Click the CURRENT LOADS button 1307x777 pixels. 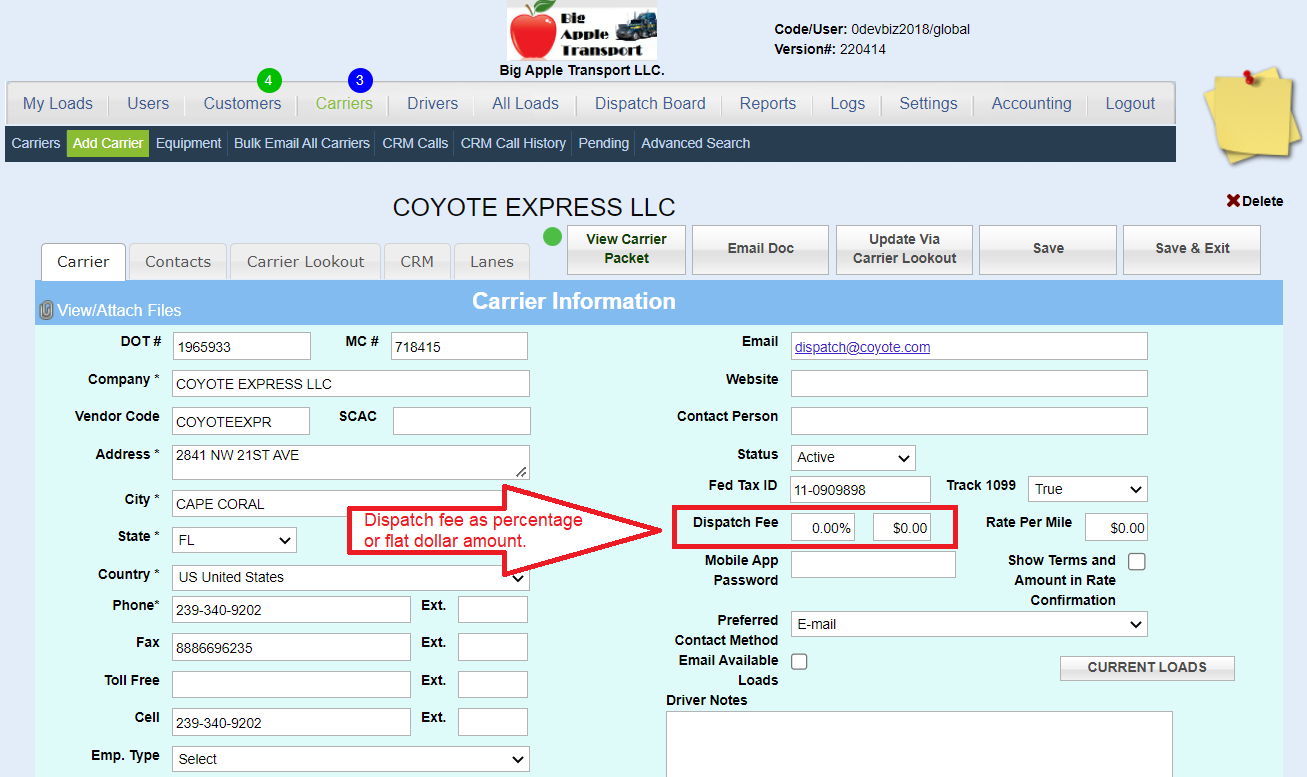point(1147,668)
